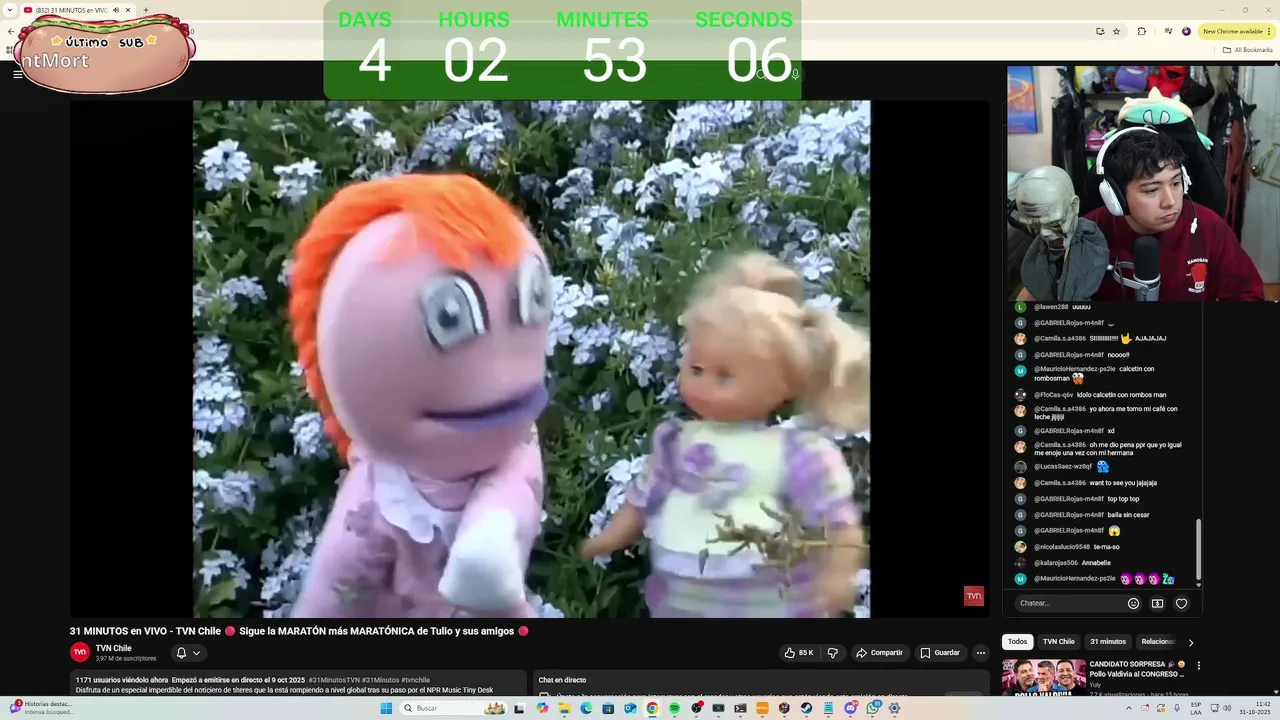The height and width of the screenshot is (720, 1280).
Task: Click the taskbar Buscar search box
Action: pyautogui.click(x=453, y=708)
